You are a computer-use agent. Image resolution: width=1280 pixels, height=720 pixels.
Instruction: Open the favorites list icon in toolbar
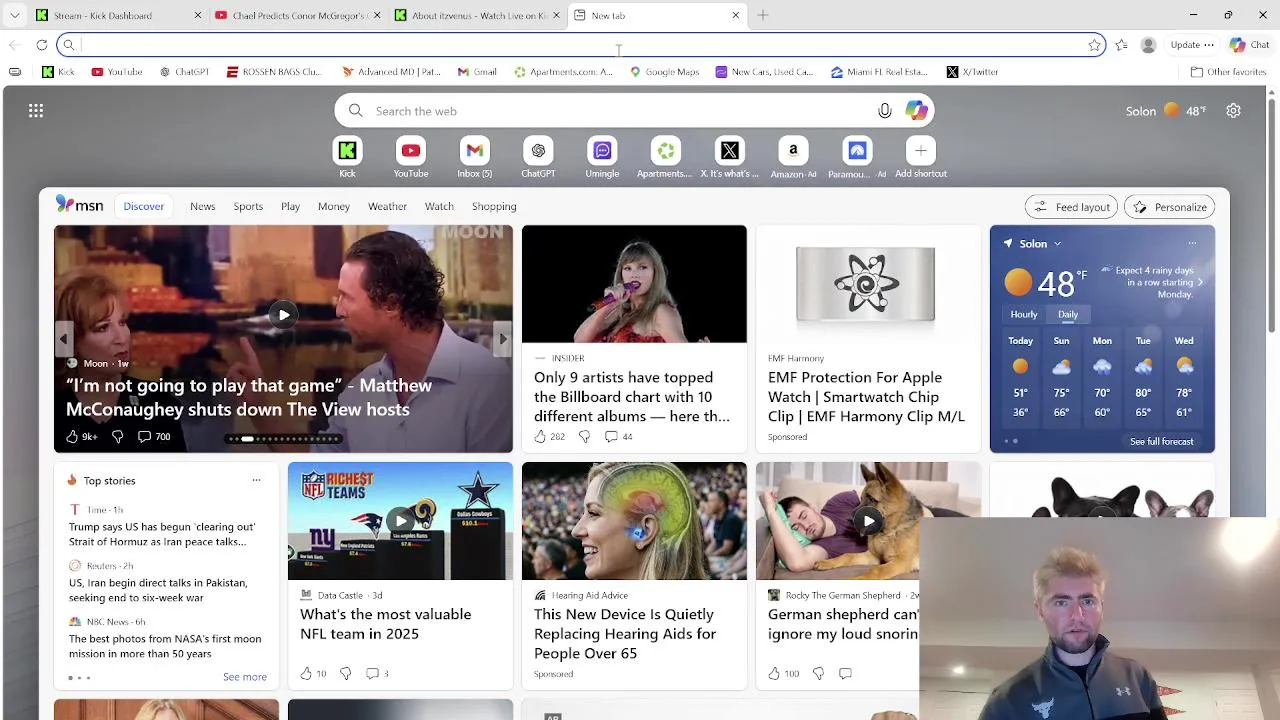[1121, 44]
